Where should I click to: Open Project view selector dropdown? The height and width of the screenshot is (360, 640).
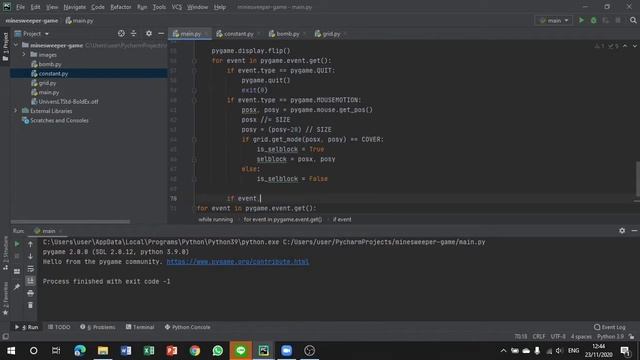coord(32,33)
